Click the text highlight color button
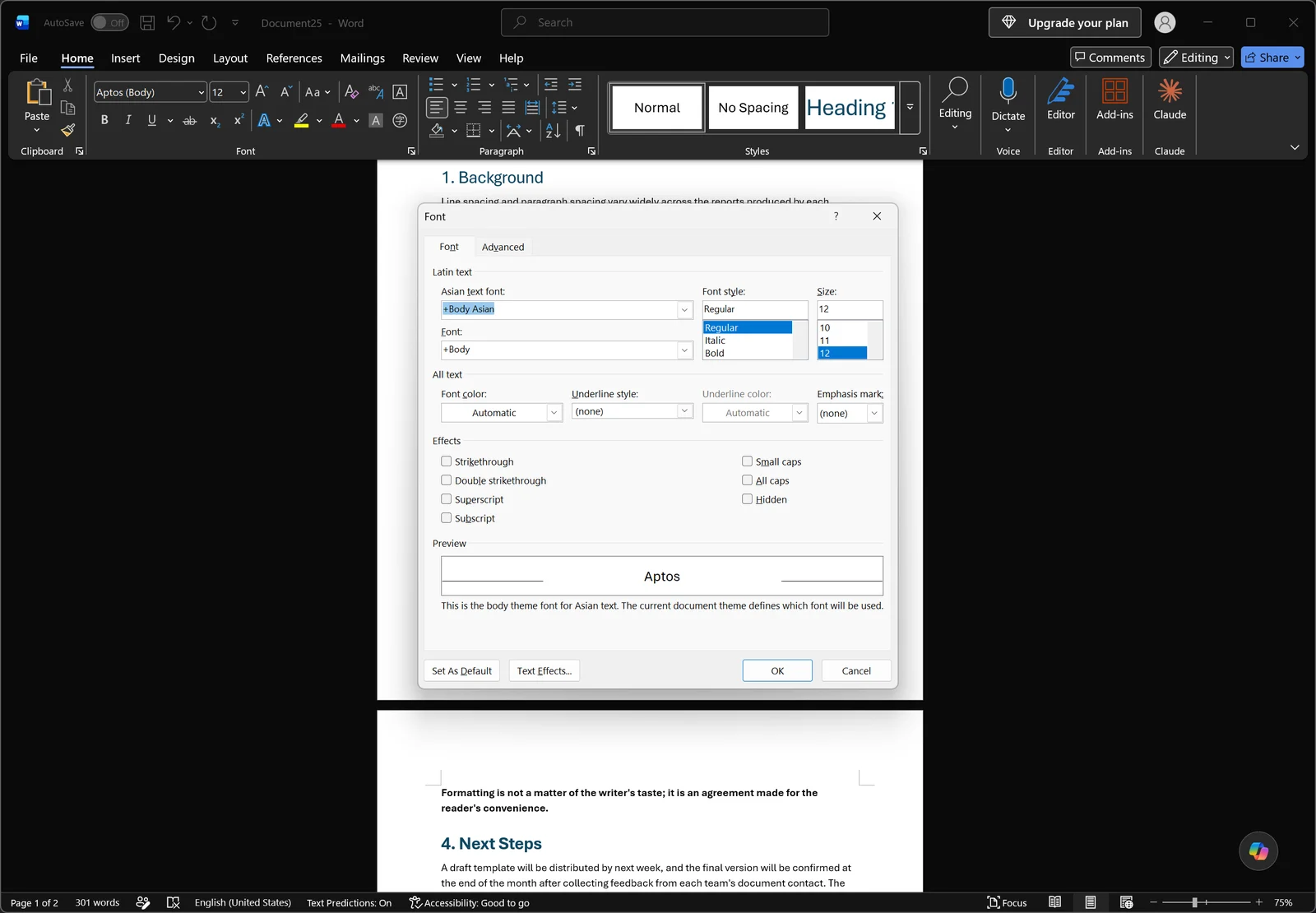Screen dimensions: 1316x913 click(302, 120)
